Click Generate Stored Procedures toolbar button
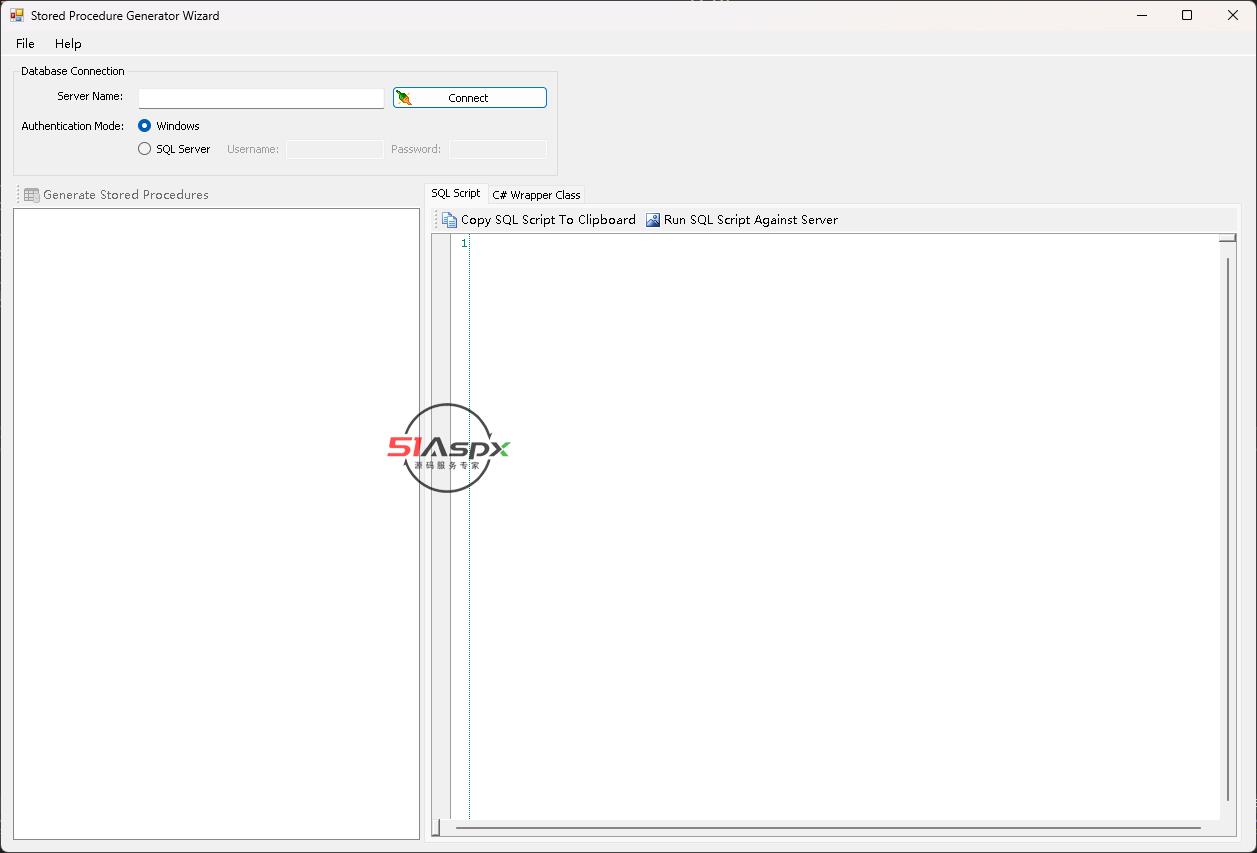Viewport: 1257px width, 853px height. tap(116, 195)
